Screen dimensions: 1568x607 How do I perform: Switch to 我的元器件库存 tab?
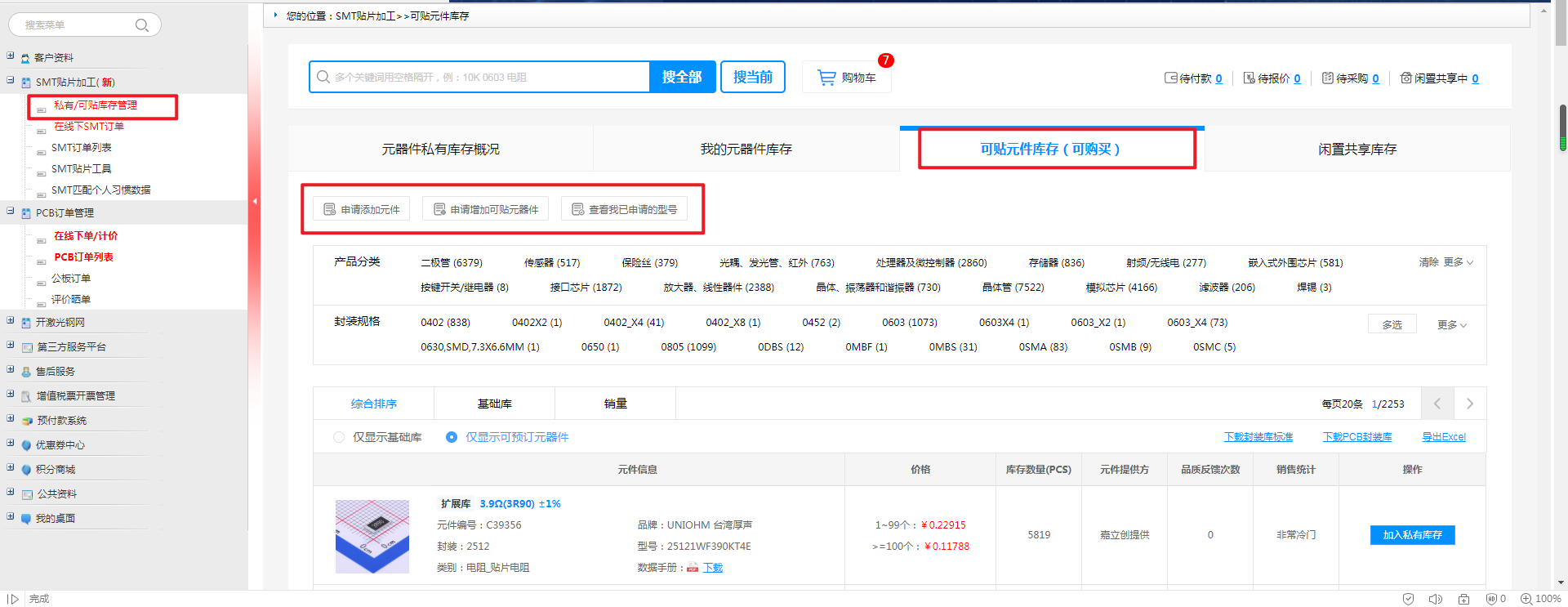(746, 150)
